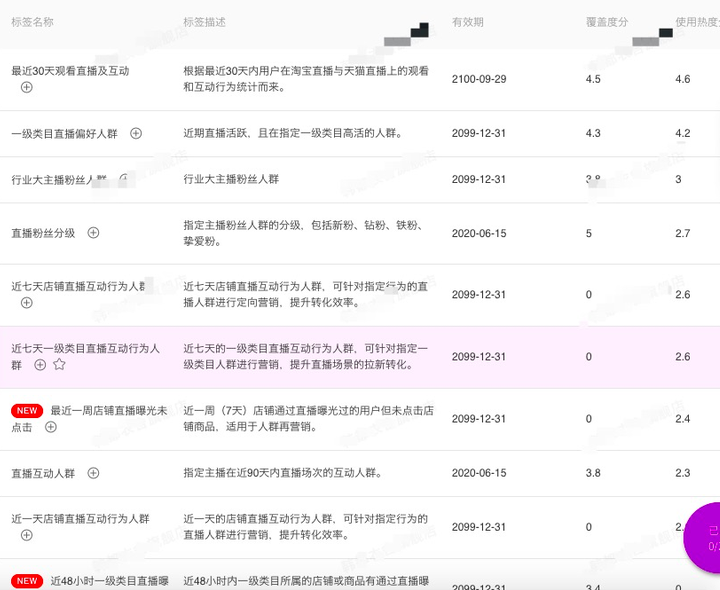This screenshot has width=720, height=590.
Task: Click usage heat value 4.2
Action: [682, 133]
